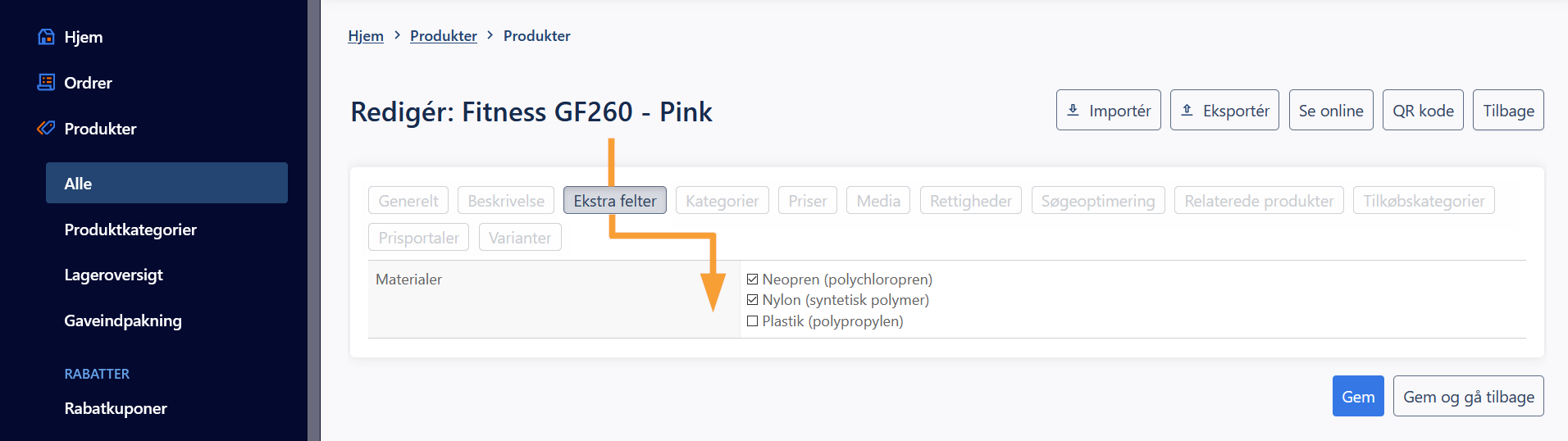Click the upload icon on Eksportér button
The height and width of the screenshot is (441, 1568).
(1187, 110)
